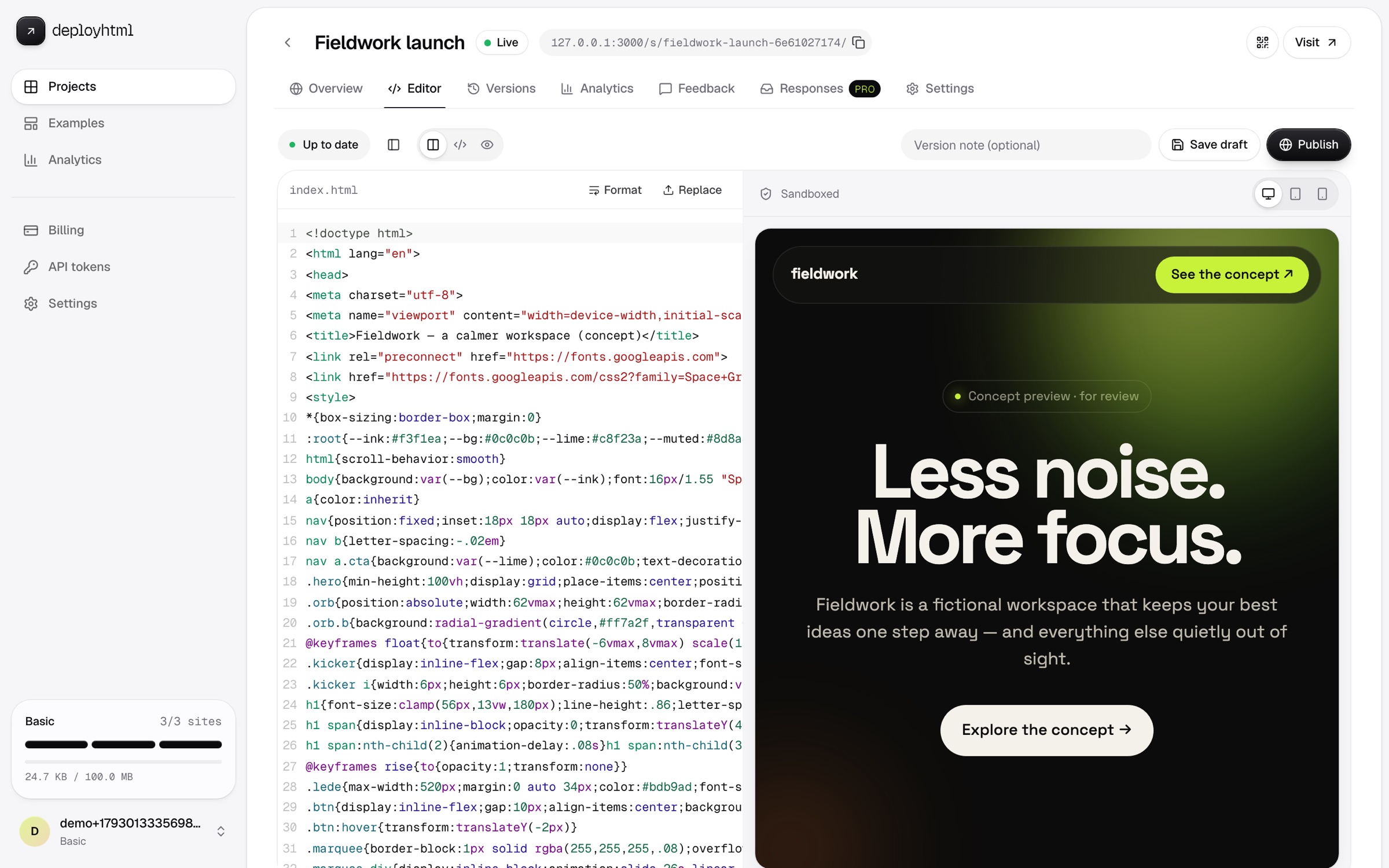Click the user avatar D
This screenshot has width=1389, height=868.
click(35, 832)
